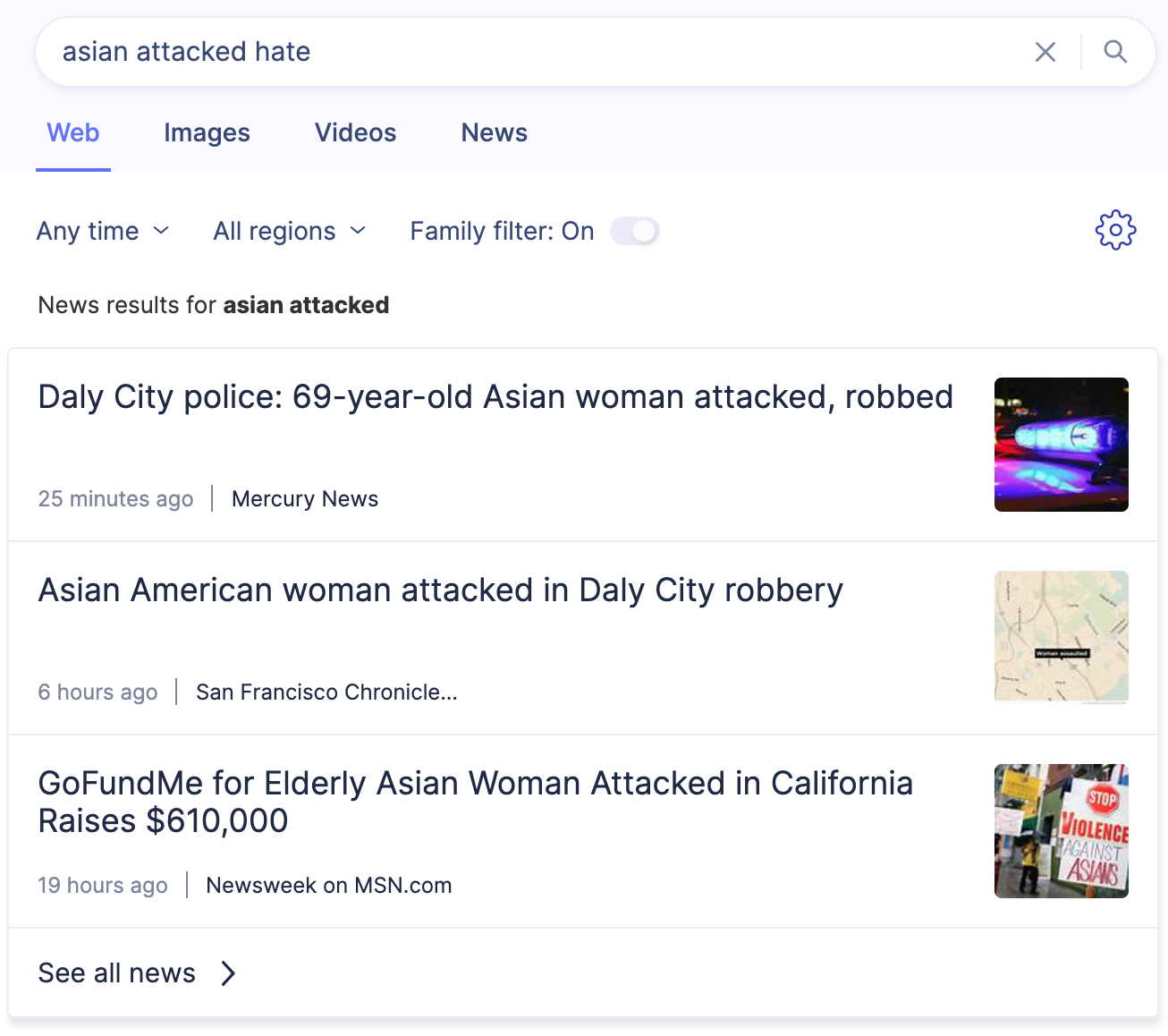
Task: Click the police lights thumbnail image
Action: click(1061, 445)
